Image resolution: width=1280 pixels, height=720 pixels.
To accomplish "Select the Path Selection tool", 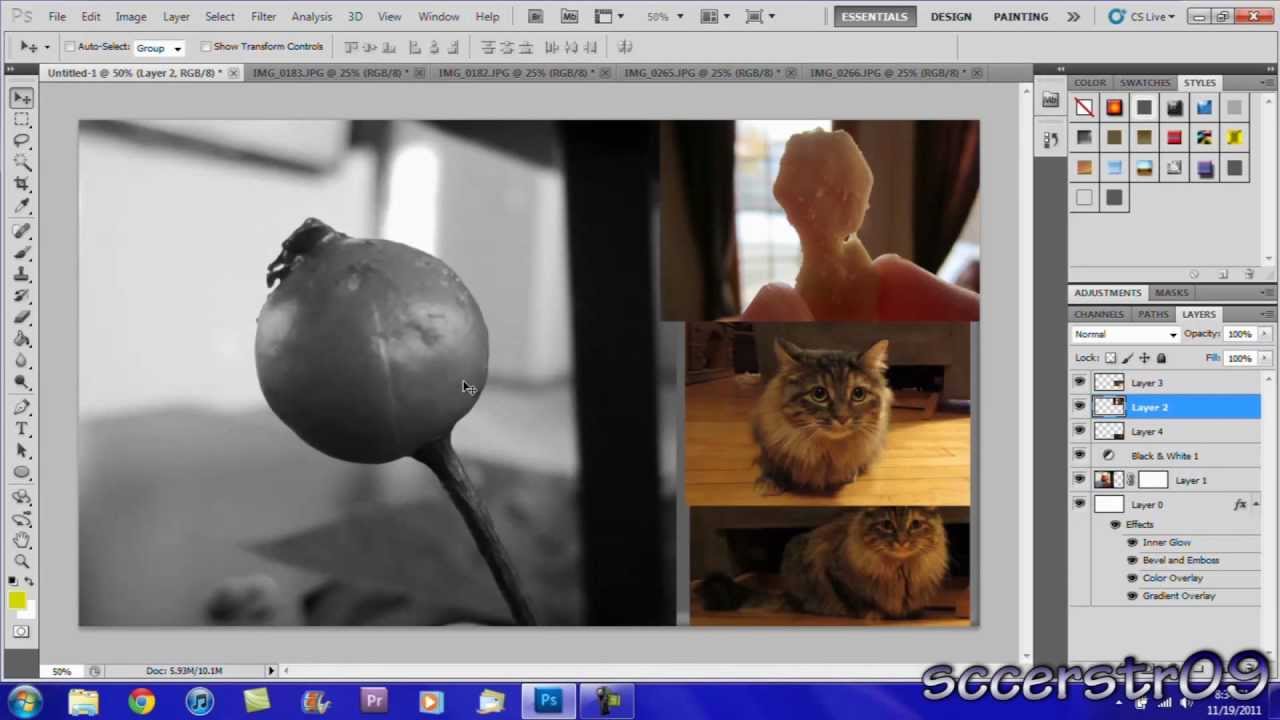I will 22,451.
